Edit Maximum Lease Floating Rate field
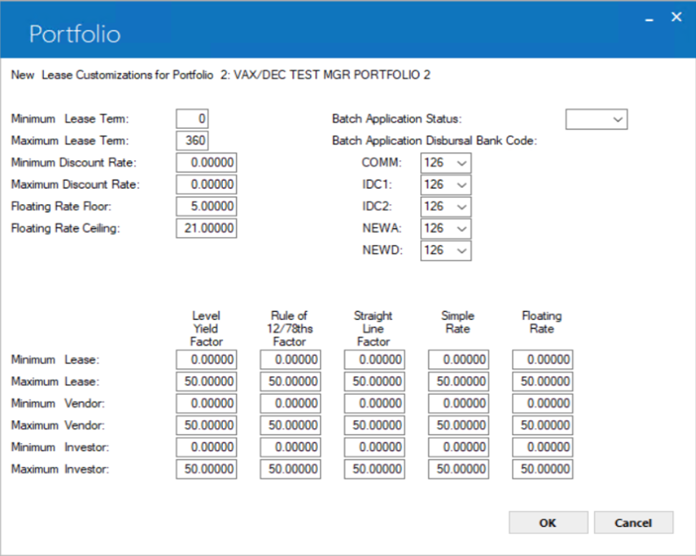 click(x=542, y=382)
